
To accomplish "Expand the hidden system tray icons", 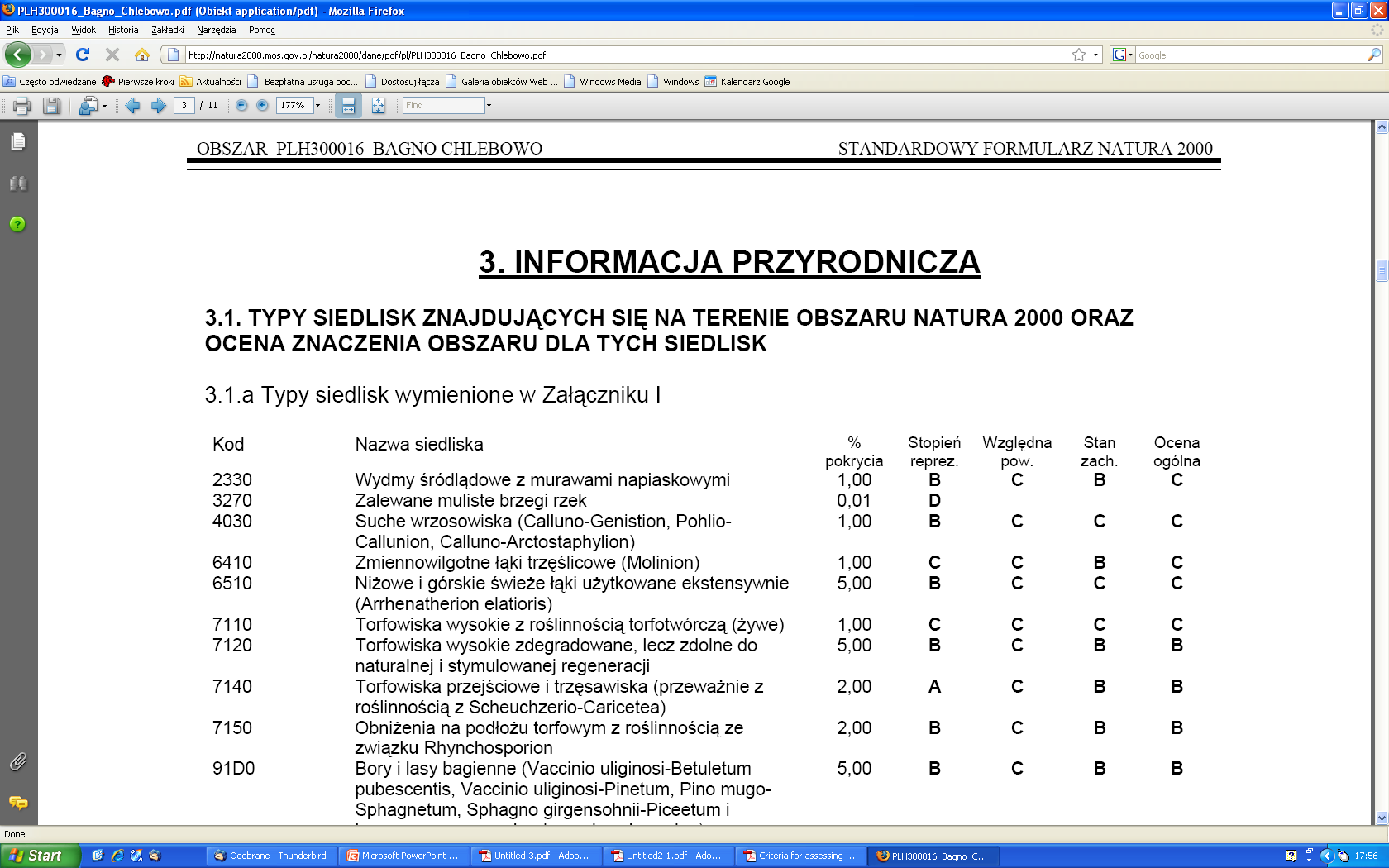I will click(x=1326, y=856).
